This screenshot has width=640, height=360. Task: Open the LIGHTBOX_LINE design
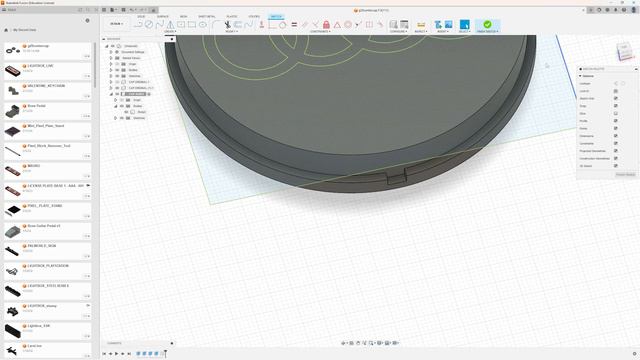coord(47,71)
